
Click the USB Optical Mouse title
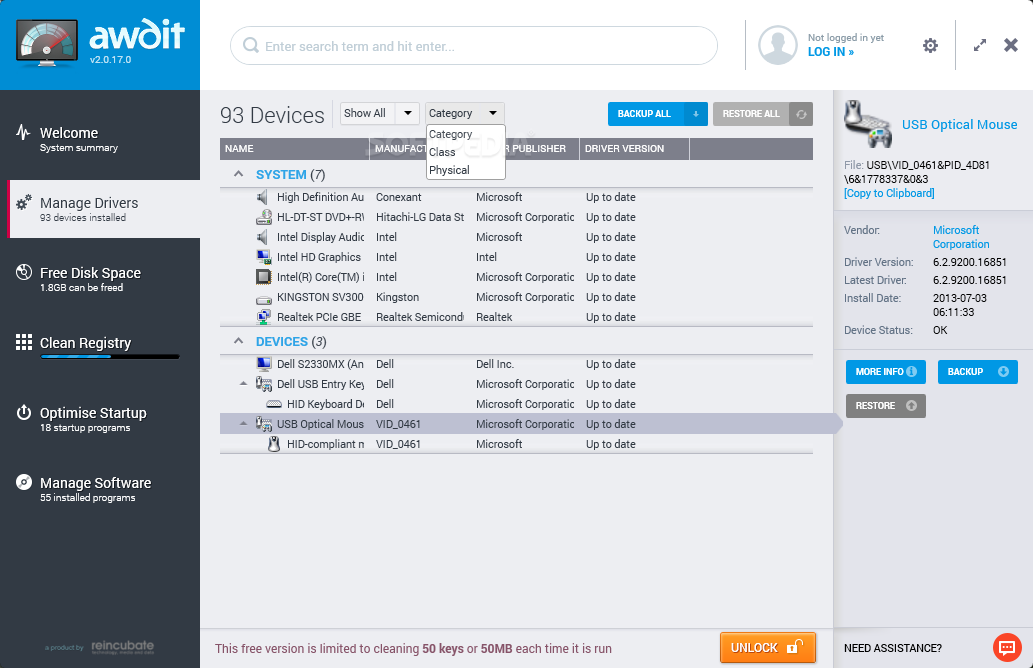tap(959, 125)
